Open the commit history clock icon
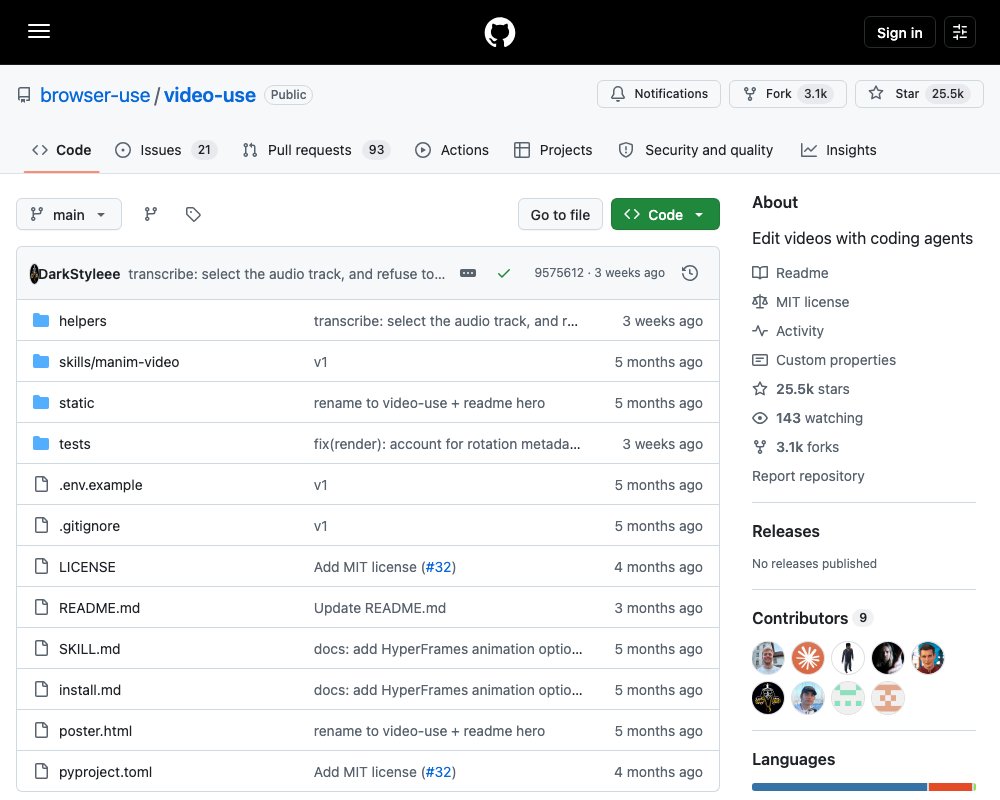The height and width of the screenshot is (800, 1000). coord(689,273)
